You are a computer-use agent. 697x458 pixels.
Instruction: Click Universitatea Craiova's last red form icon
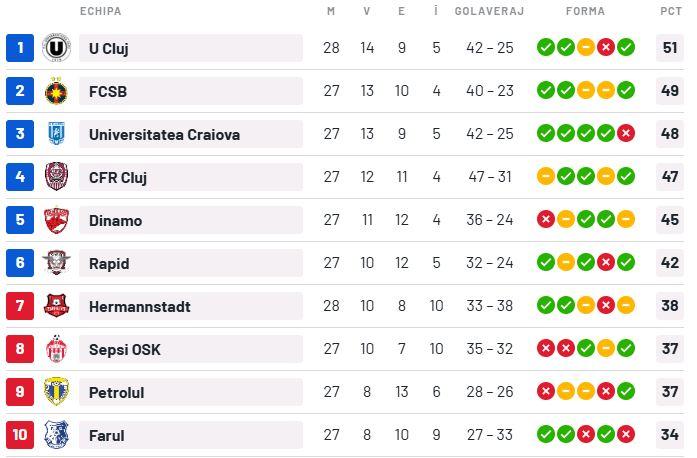pyautogui.click(x=626, y=133)
